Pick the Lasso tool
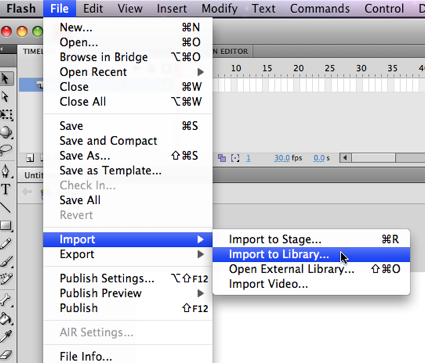 6,150
